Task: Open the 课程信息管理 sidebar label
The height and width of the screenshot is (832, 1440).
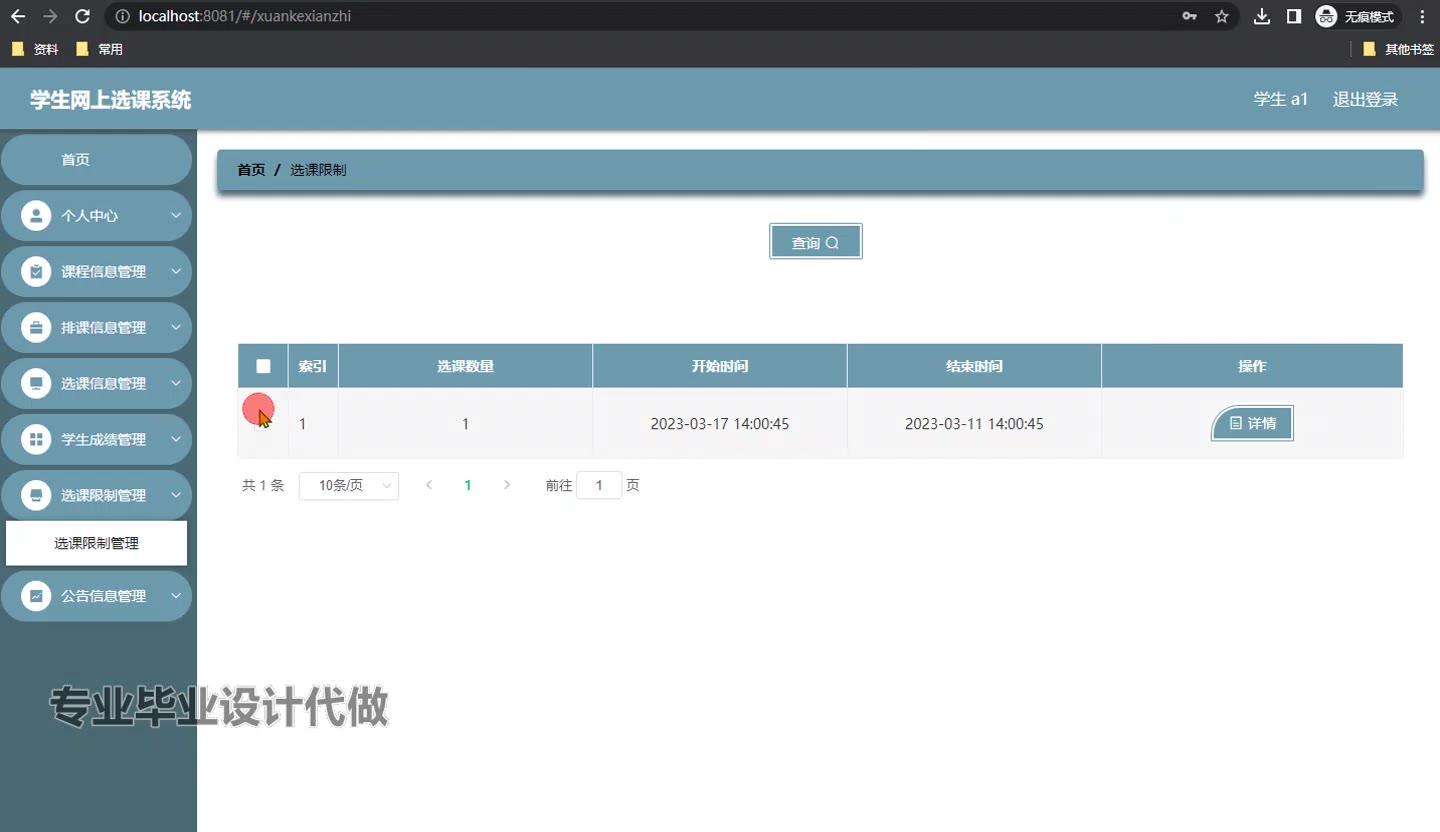Action: [x=104, y=271]
